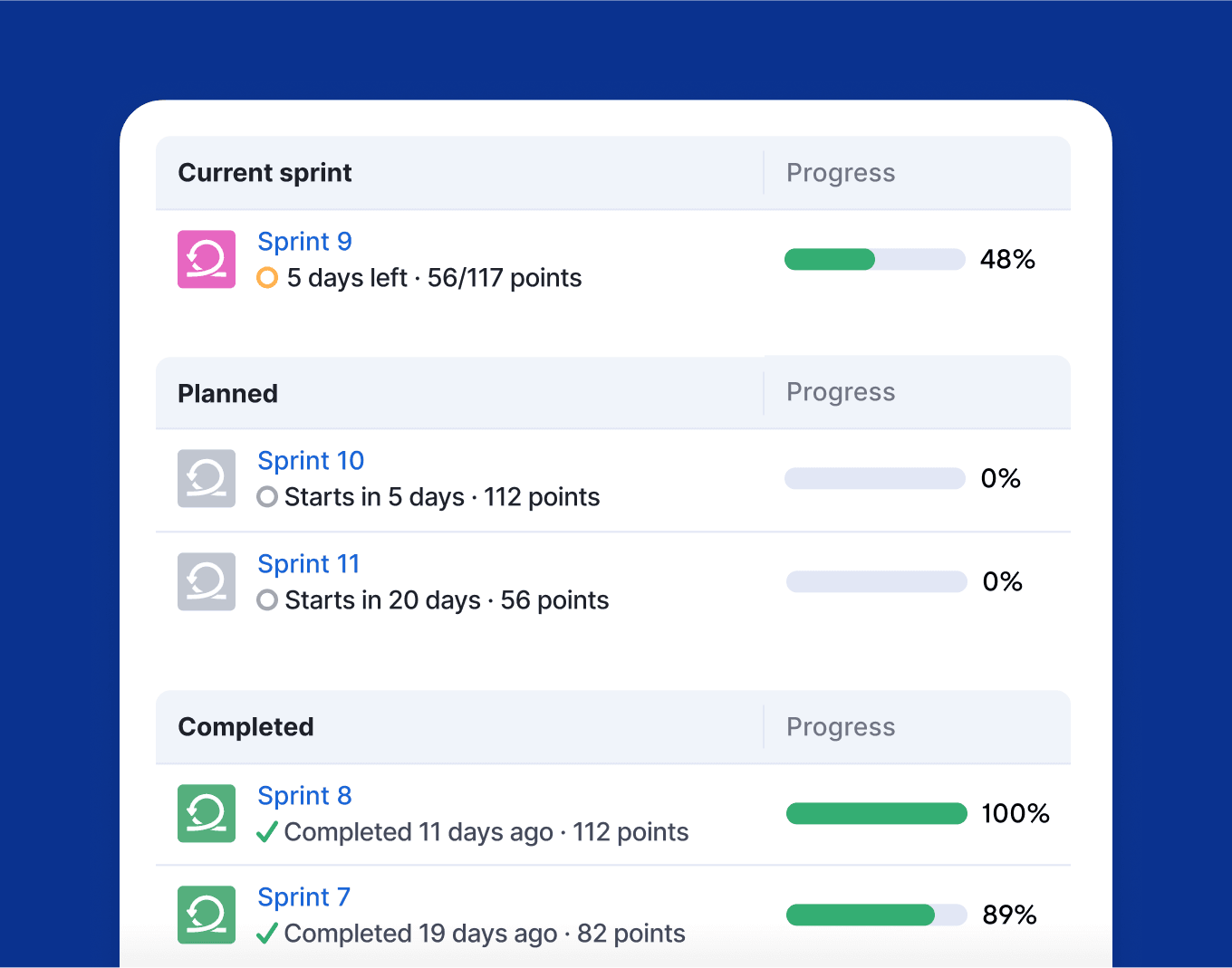This screenshot has width=1232, height=968.
Task: Open the Sprint 10 link
Action: 311,460
